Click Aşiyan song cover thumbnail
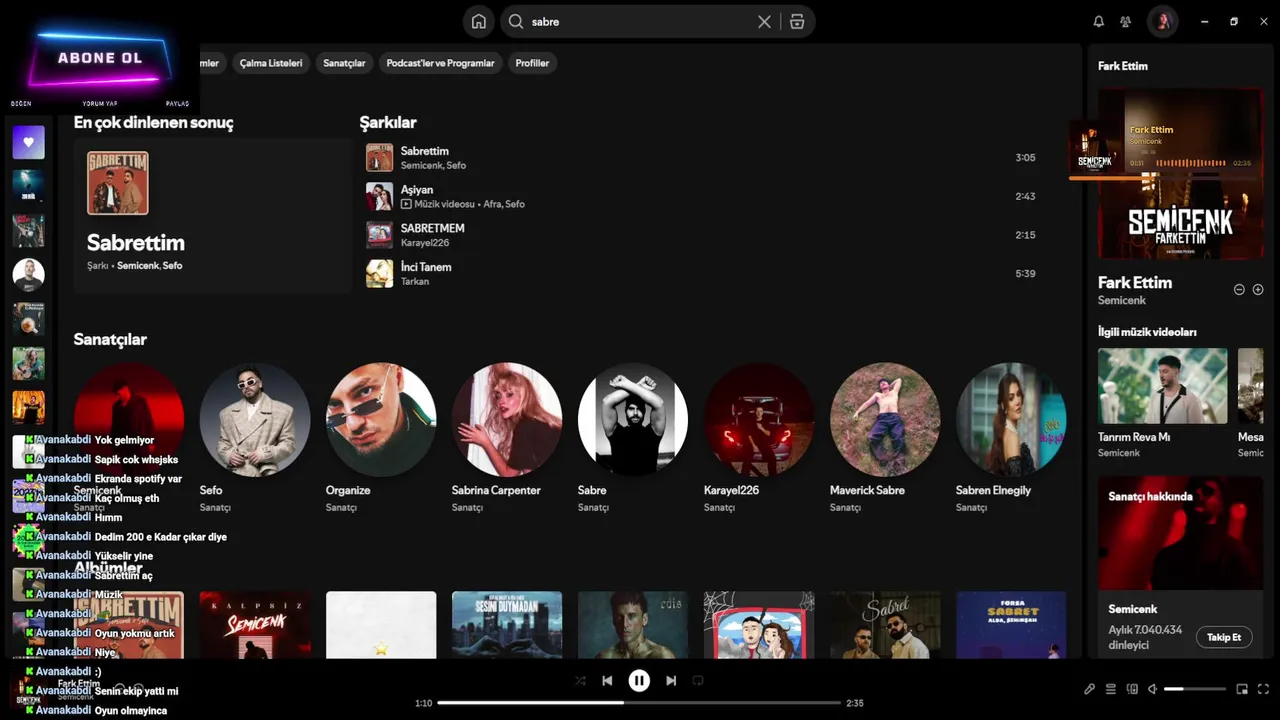The height and width of the screenshot is (720, 1280). (379, 196)
